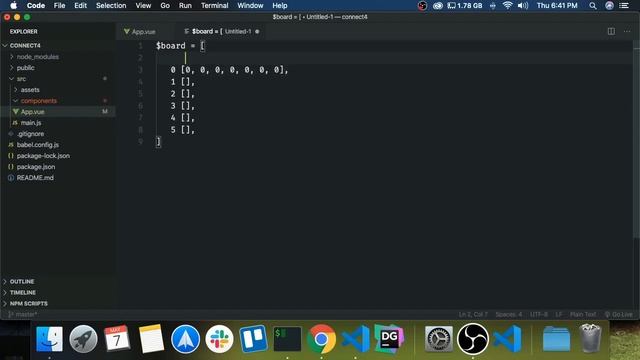This screenshot has width=640, height=360.
Task: Expand the assets folder
Action: pos(30,90)
